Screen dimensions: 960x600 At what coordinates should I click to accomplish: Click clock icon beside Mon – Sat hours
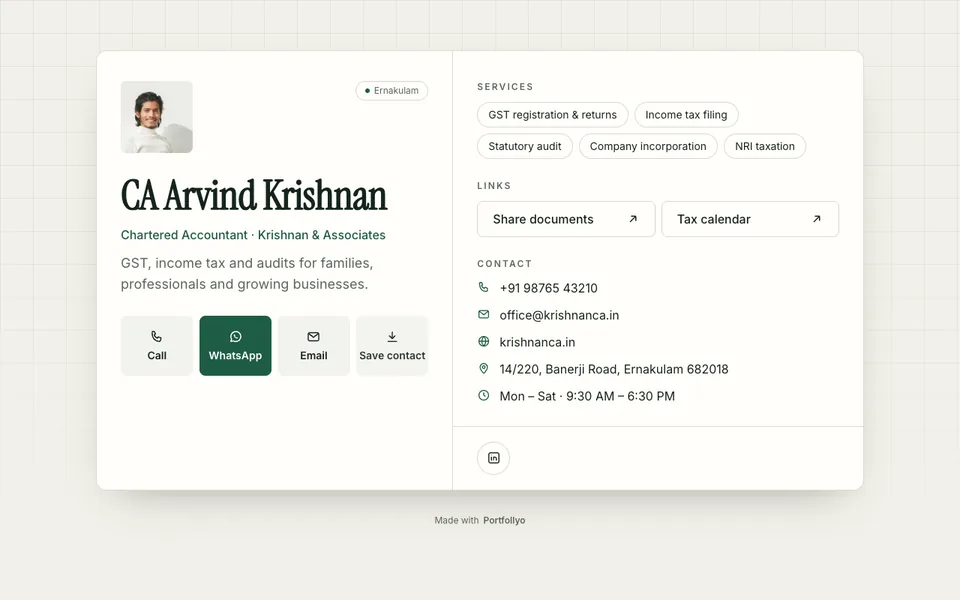click(484, 396)
